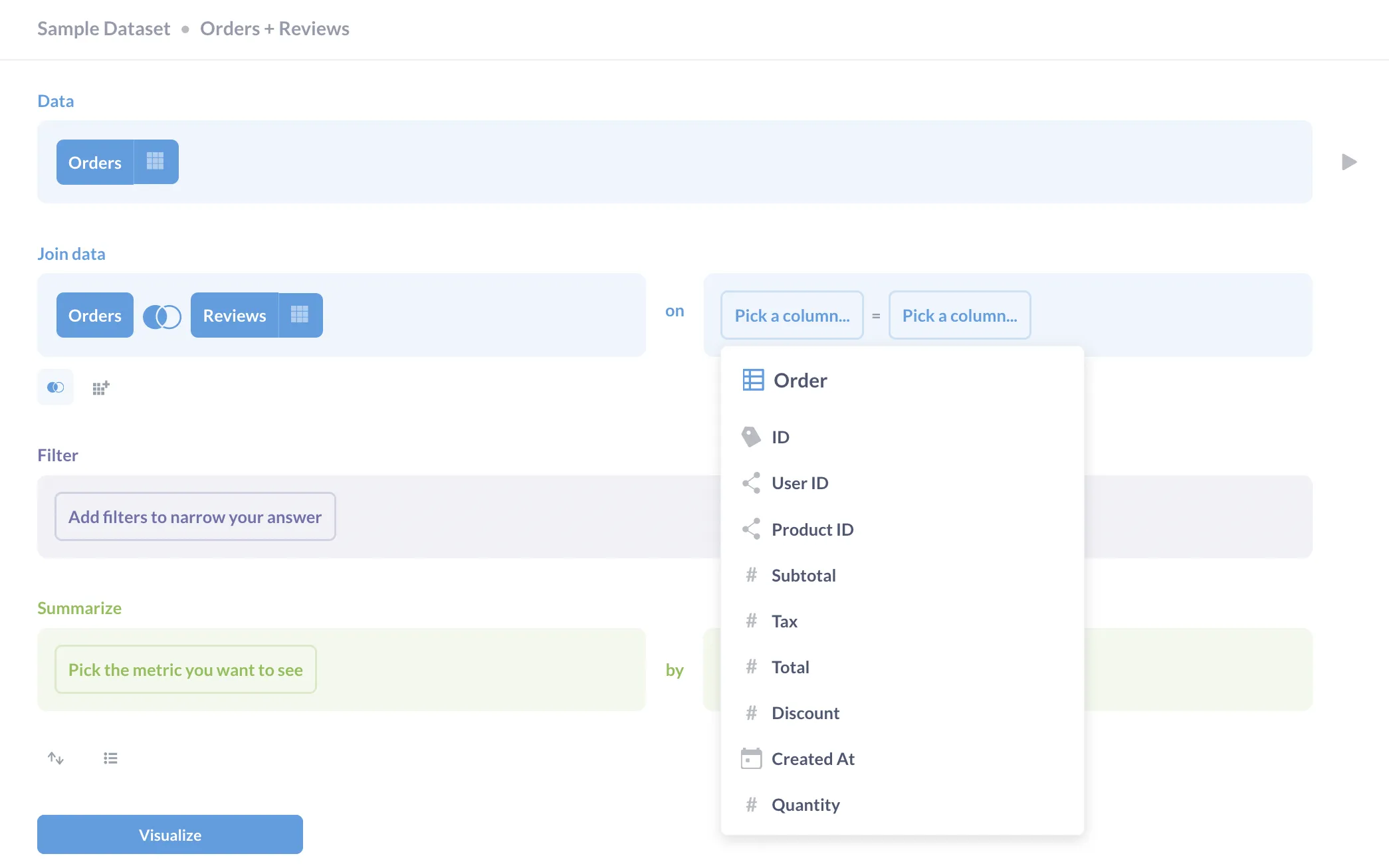Pick Created At date column
The image size is (1389, 868).
[812, 759]
